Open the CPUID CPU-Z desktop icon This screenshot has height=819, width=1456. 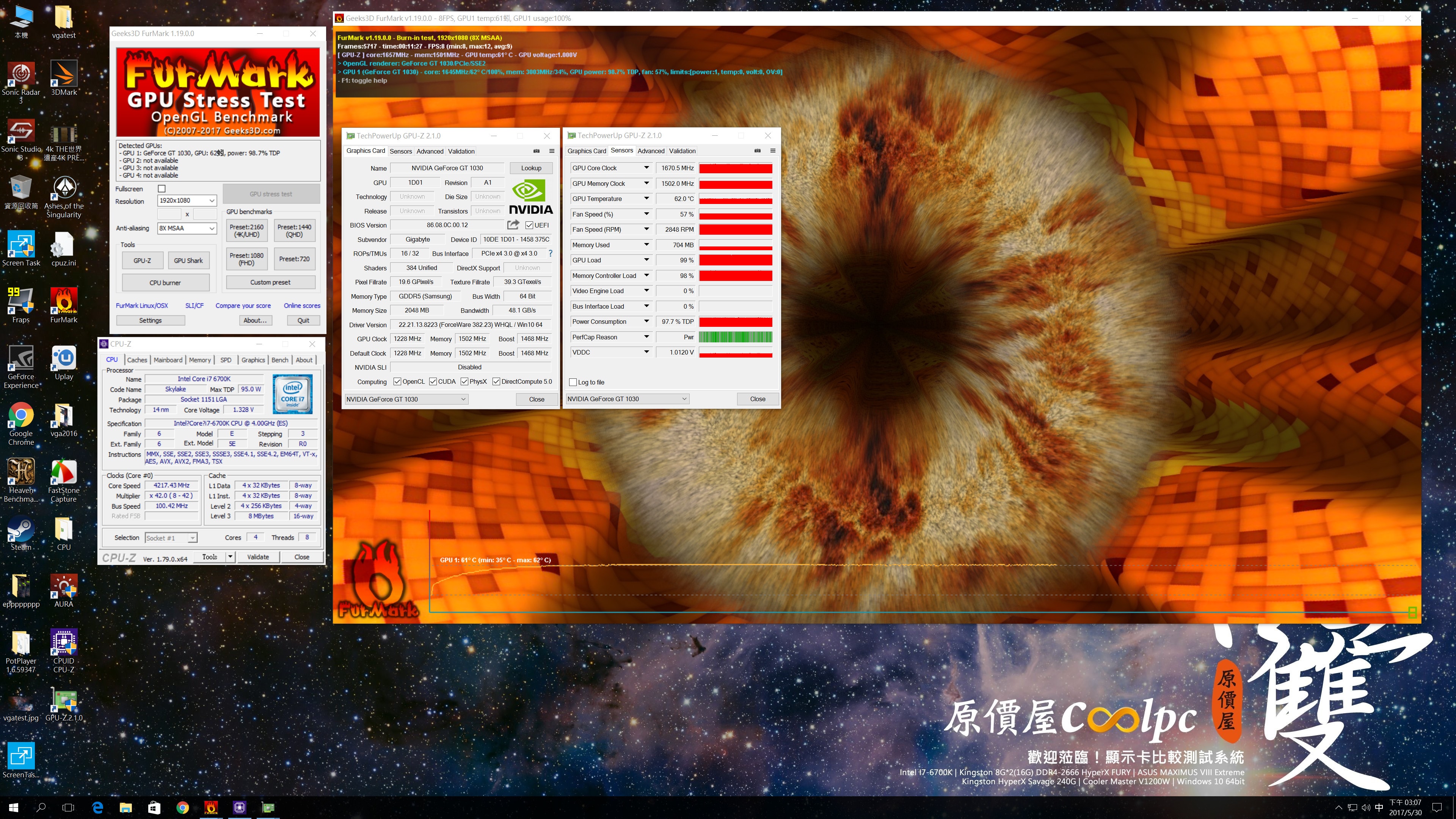click(64, 651)
